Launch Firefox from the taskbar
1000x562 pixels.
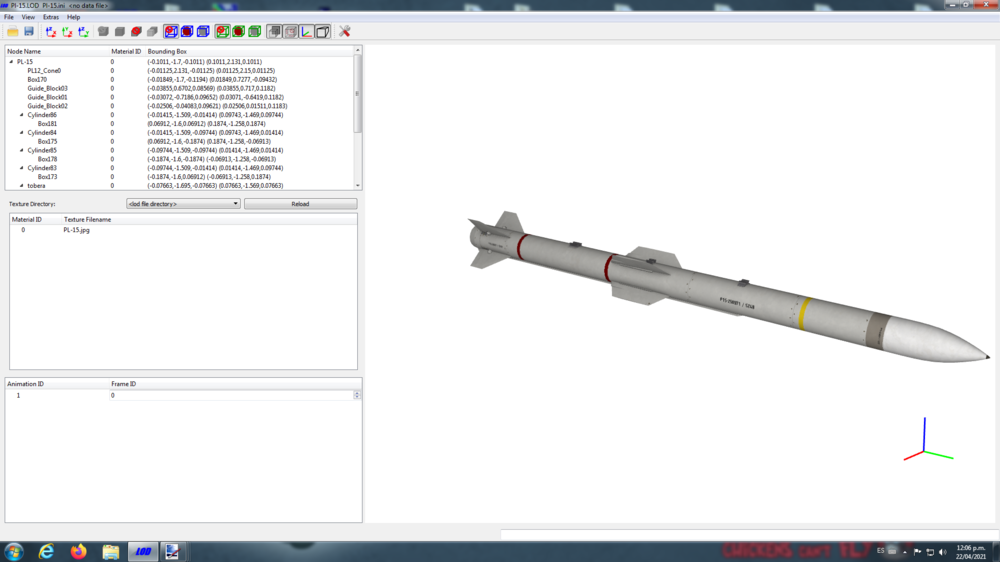coord(78,552)
